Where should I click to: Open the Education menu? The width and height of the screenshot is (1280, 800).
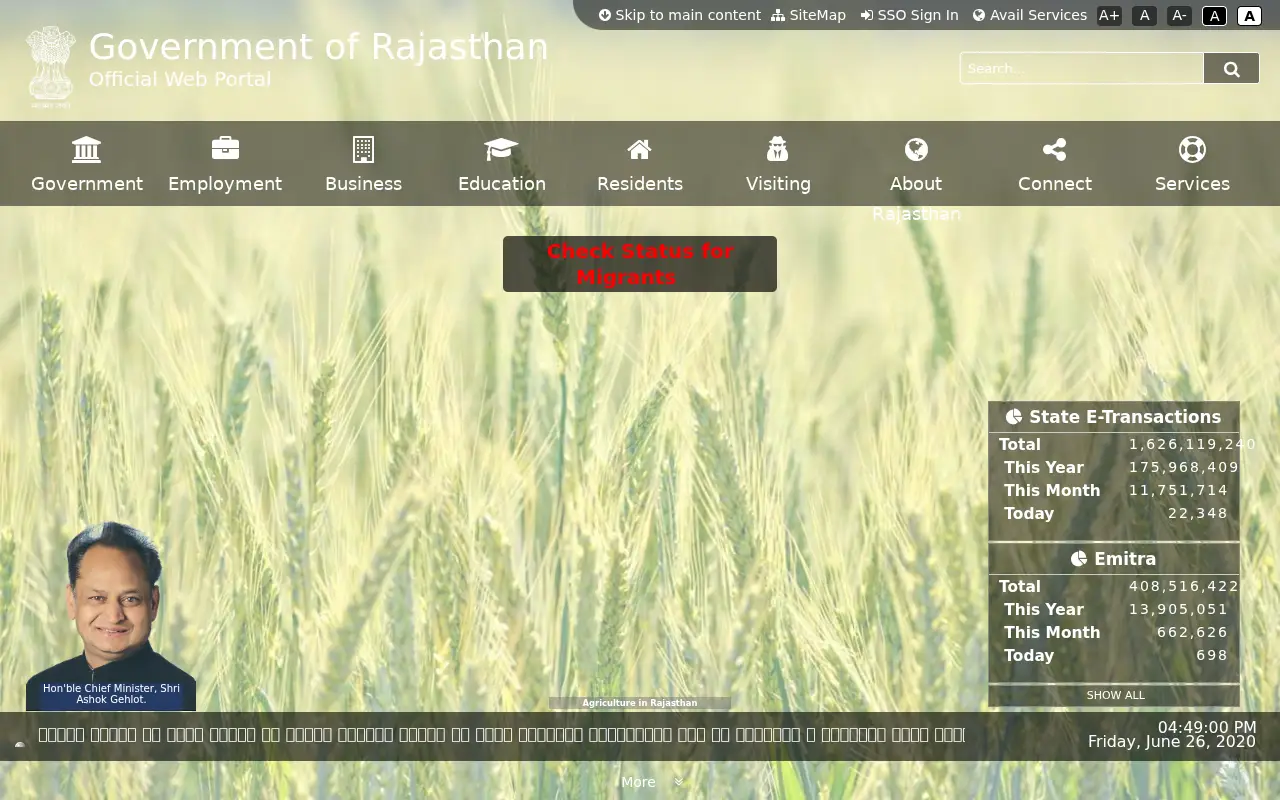tap(502, 184)
